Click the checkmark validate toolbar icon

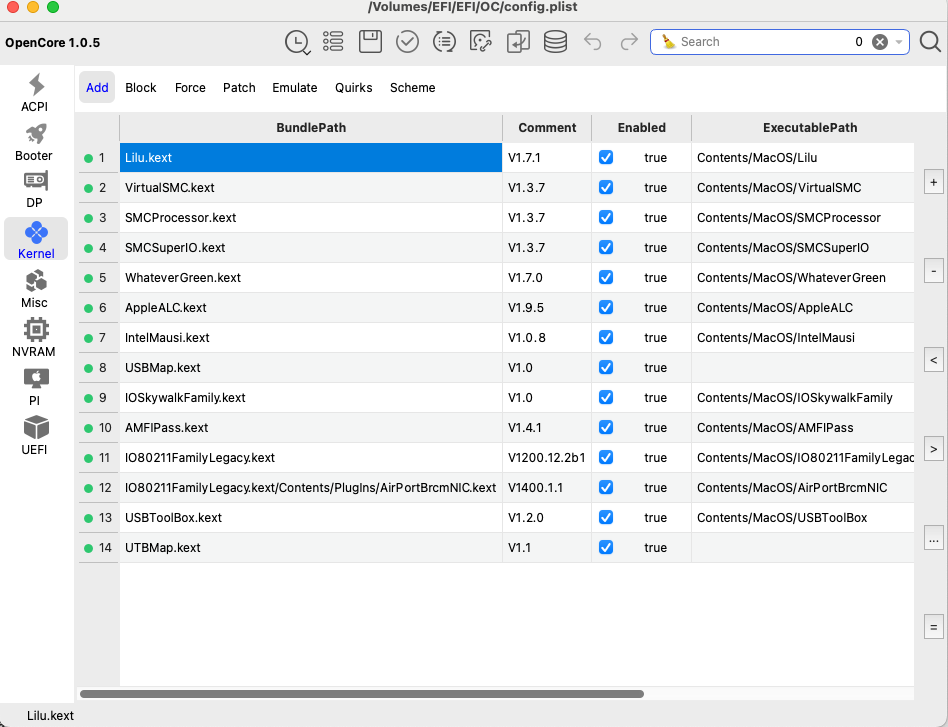407,42
